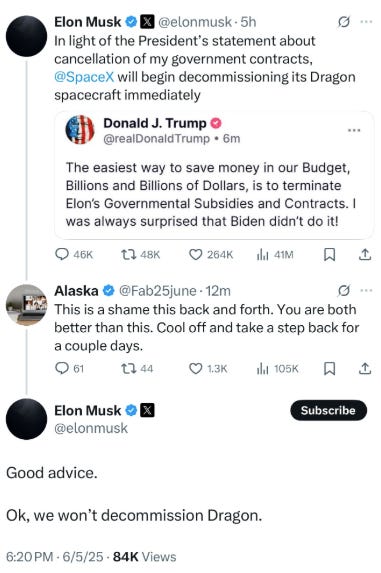381x573 pixels.
Task: Open the @Fab25june profile handle
Action: point(158,291)
